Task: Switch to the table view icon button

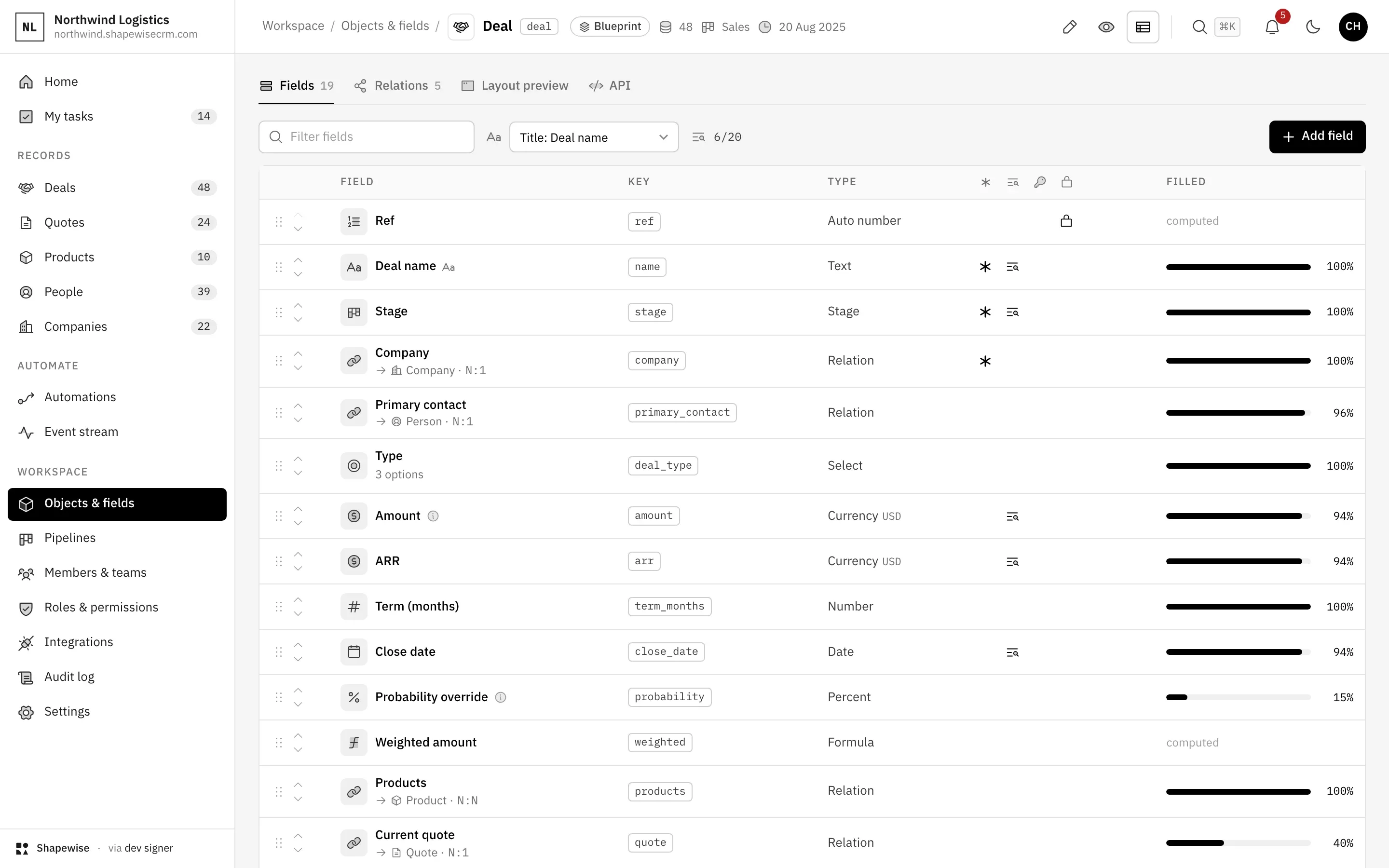Action: pos(1142,27)
